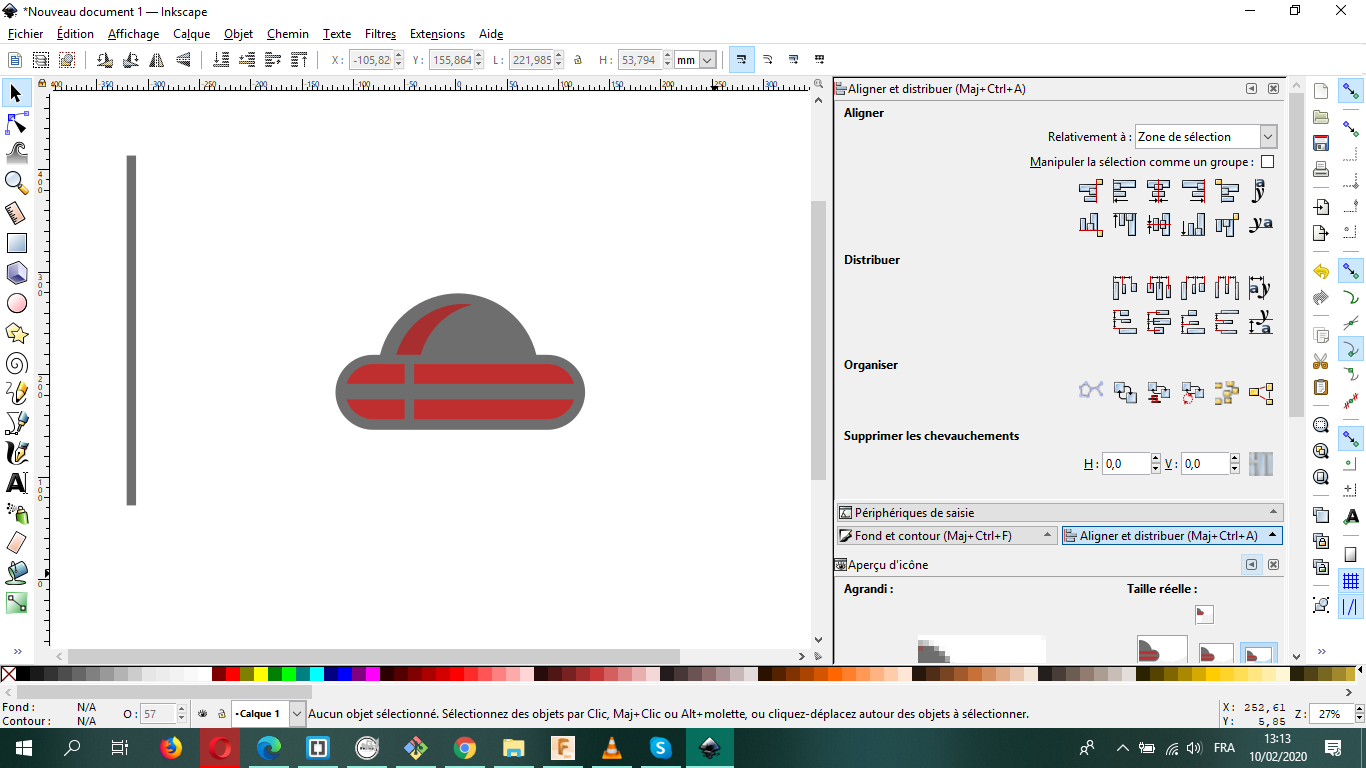Screen dimensions: 1366x768
Task: Select the Text tool
Action: coord(17,483)
